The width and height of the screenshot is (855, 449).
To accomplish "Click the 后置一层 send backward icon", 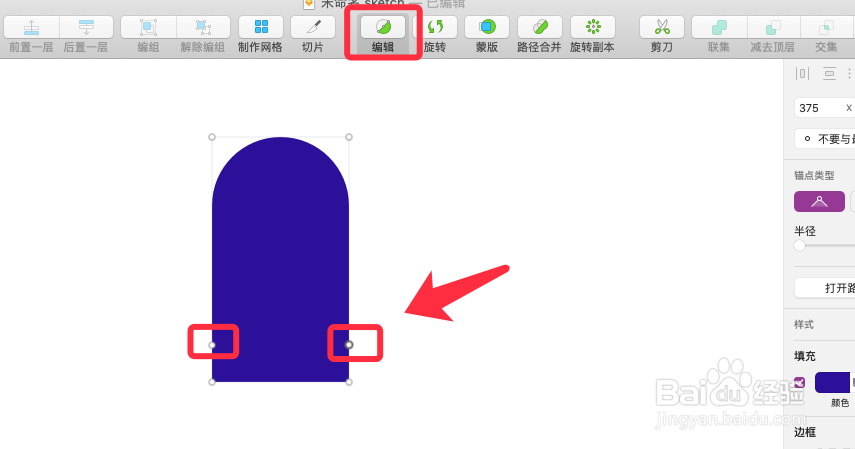I will point(86,27).
